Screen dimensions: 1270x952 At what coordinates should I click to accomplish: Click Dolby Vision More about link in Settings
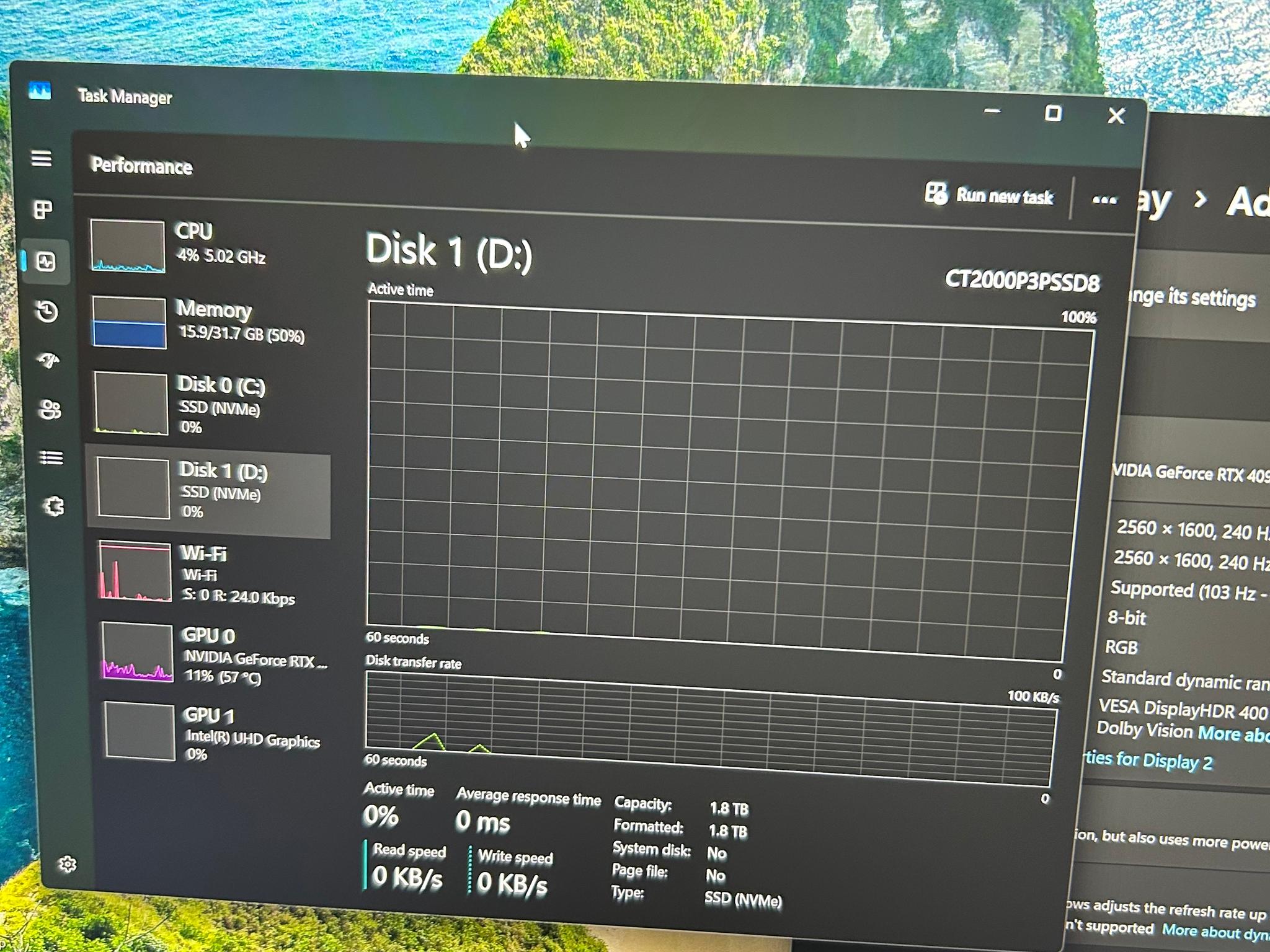click(x=1234, y=734)
